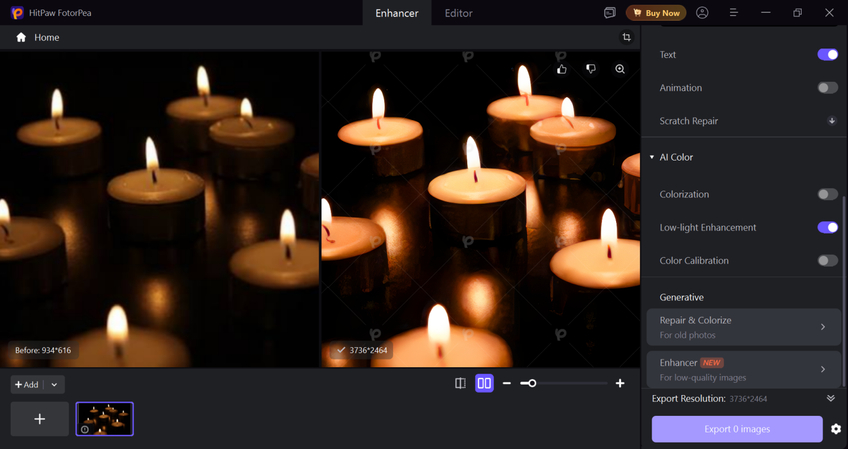This screenshot has height=449, width=848.
Task: Open the crop tool icon
Action: pyautogui.click(x=626, y=37)
